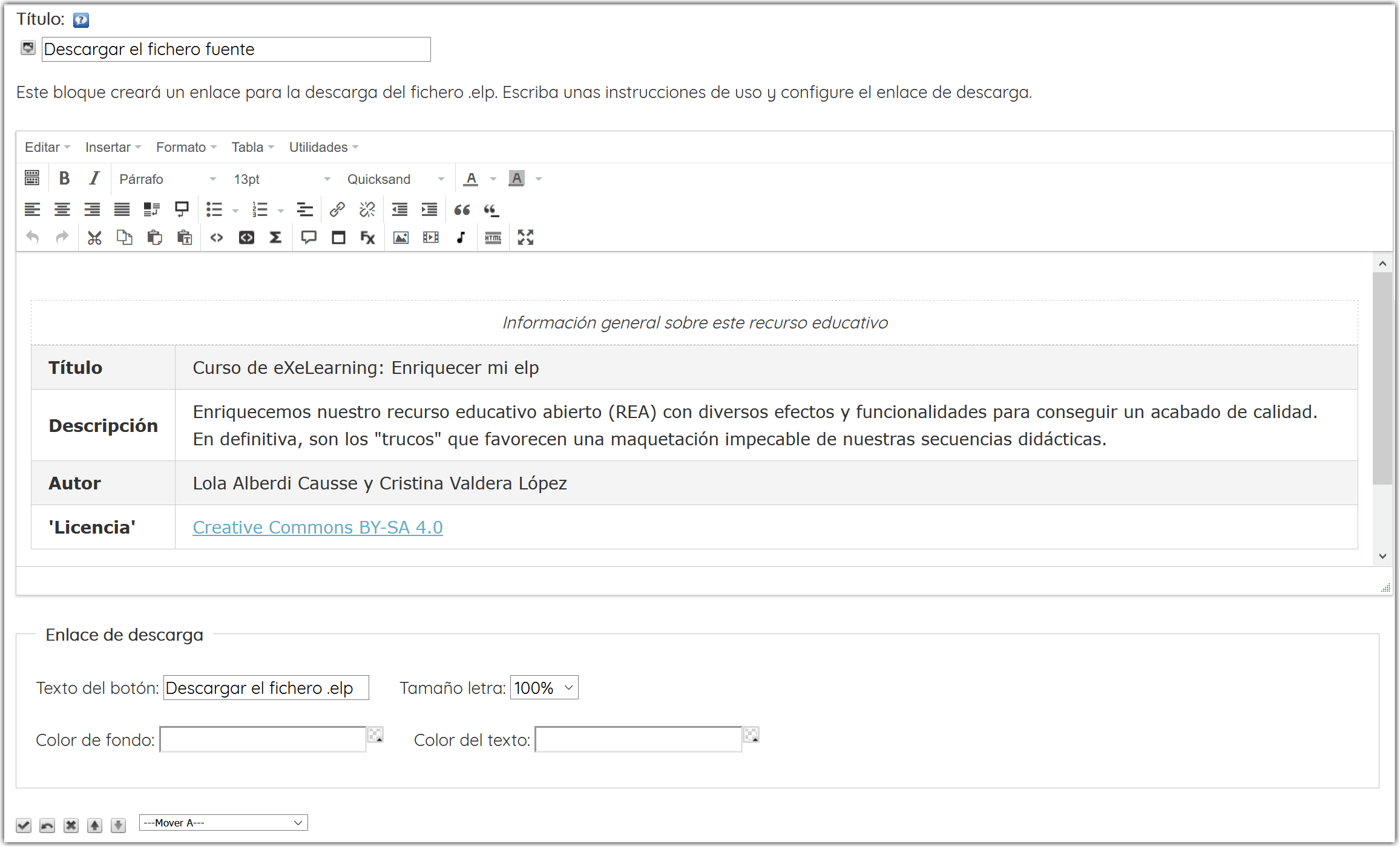Click the scissors cut icon
1400x847 pixels.
(94, 238)
